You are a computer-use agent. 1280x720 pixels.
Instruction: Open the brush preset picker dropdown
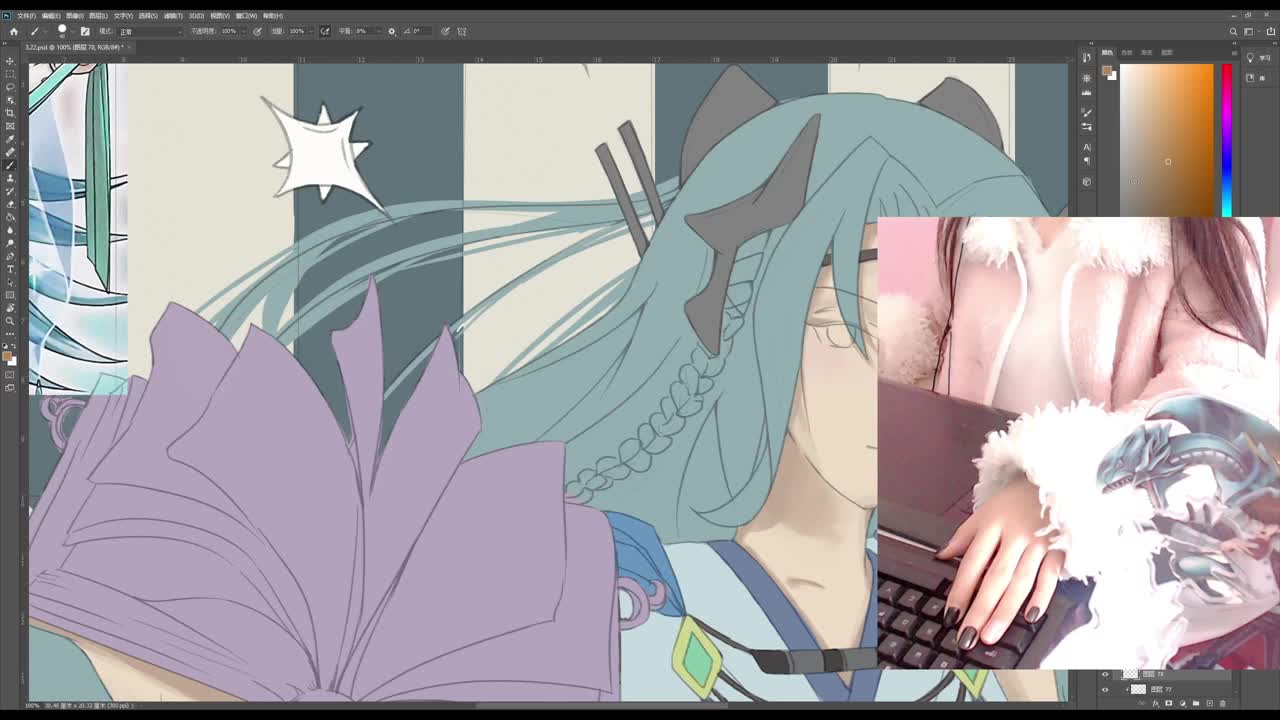[x=73, y=31]
